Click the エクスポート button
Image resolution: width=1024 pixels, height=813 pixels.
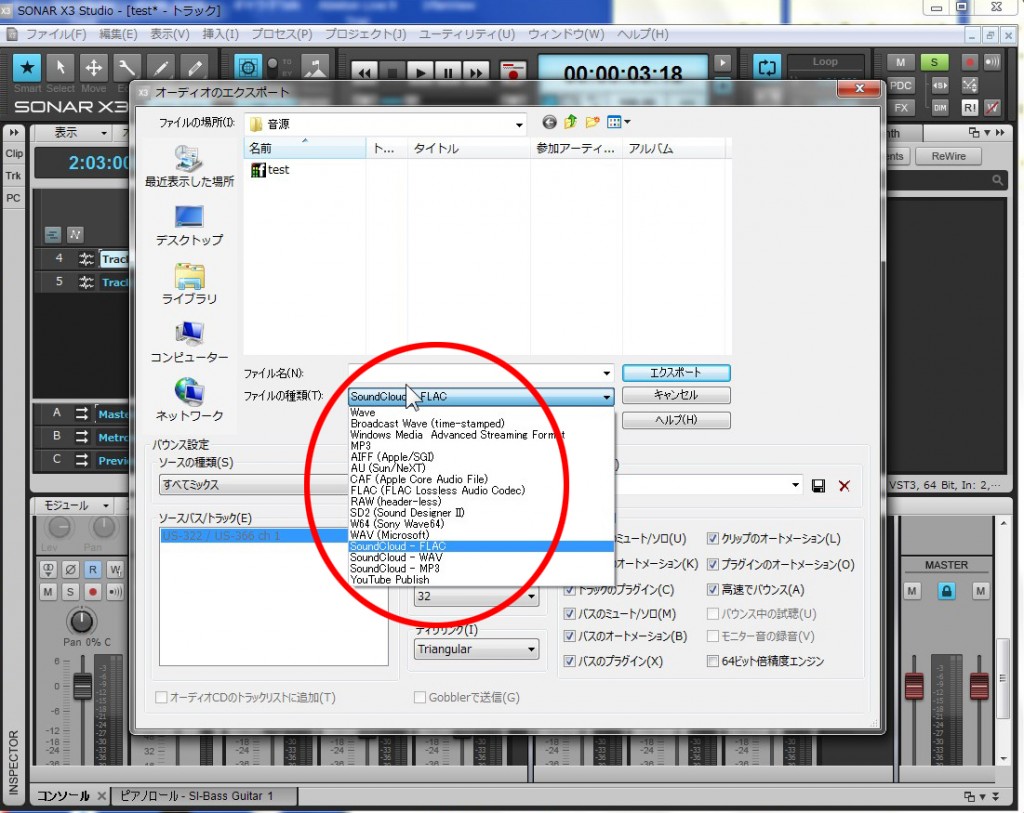click(676, 373)
